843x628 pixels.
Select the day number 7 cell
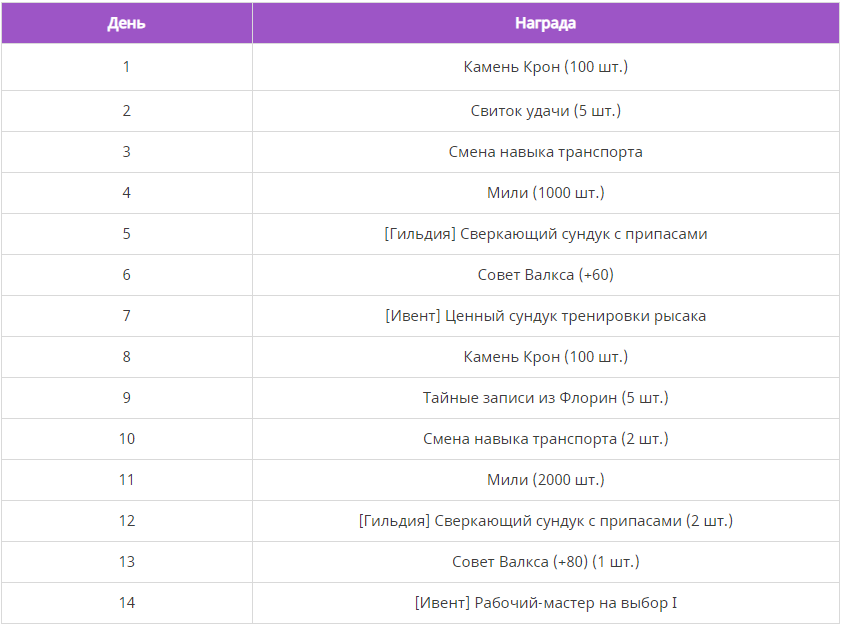126,316
